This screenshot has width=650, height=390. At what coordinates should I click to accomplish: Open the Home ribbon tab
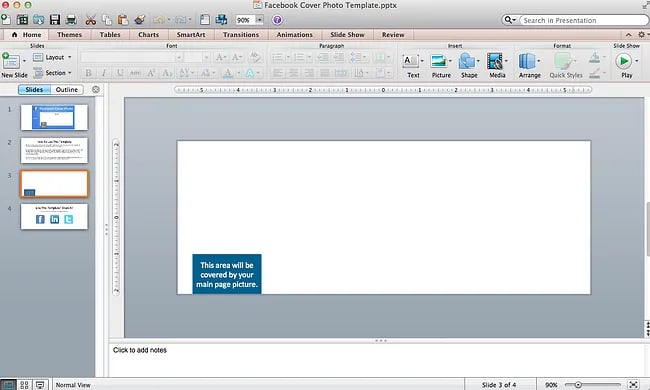click(x=26, y=35)
